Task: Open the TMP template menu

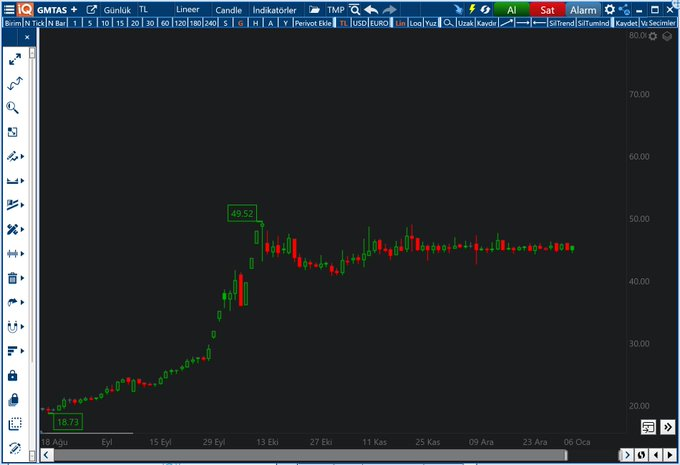Action: (x=336, y=10)
